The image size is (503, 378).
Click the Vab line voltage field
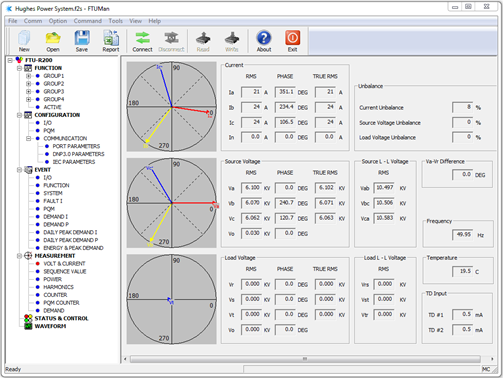(384, 188)
